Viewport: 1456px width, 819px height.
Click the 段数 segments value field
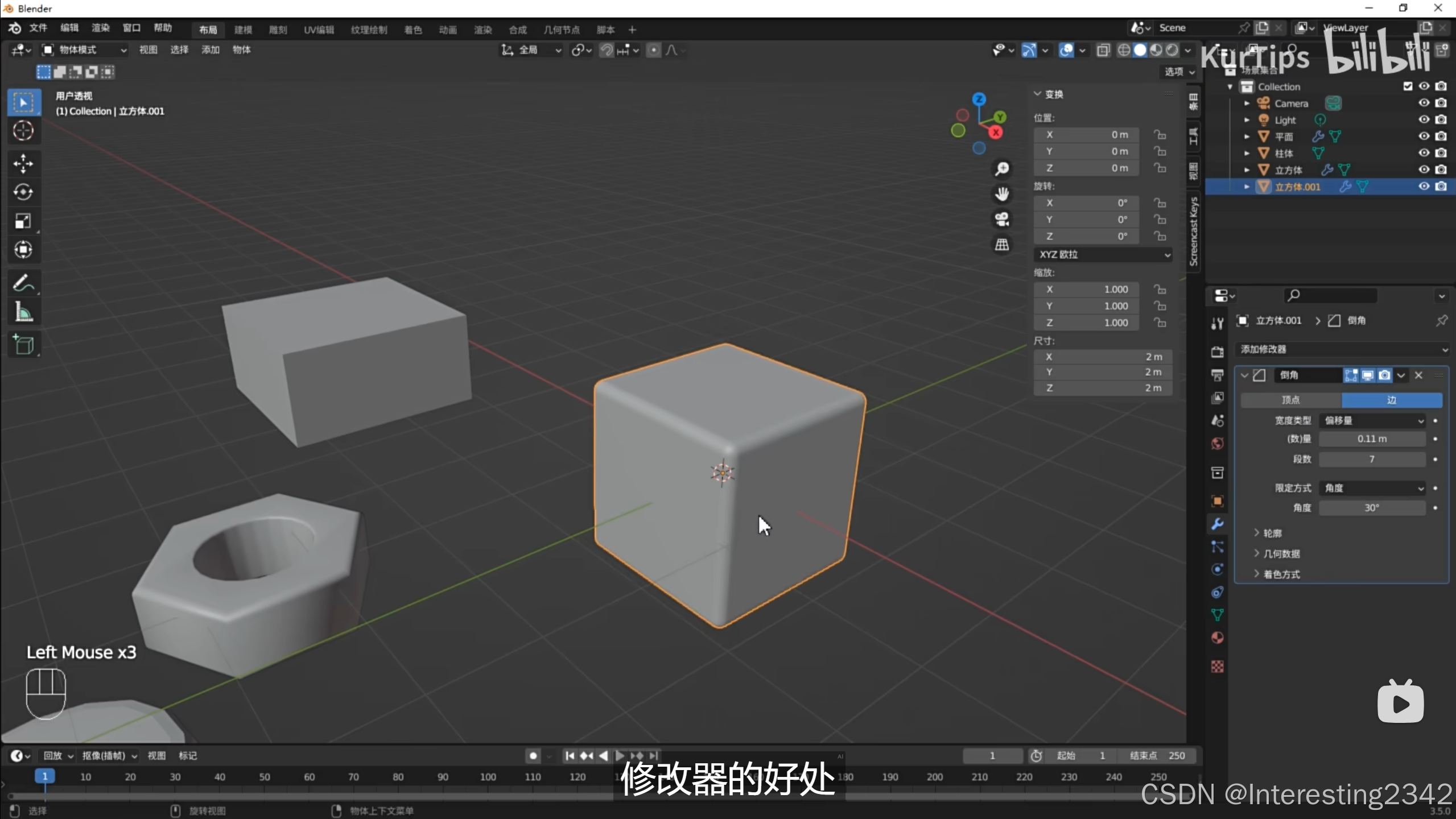pos(1372,459)
